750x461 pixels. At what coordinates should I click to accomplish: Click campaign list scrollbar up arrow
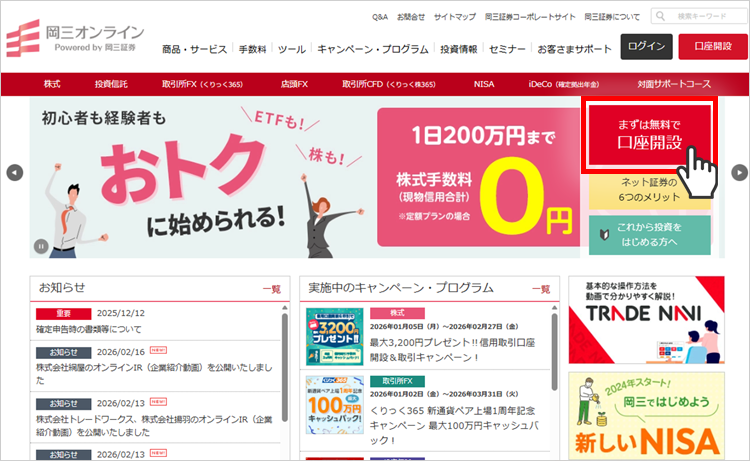click(x=554, y=308)
